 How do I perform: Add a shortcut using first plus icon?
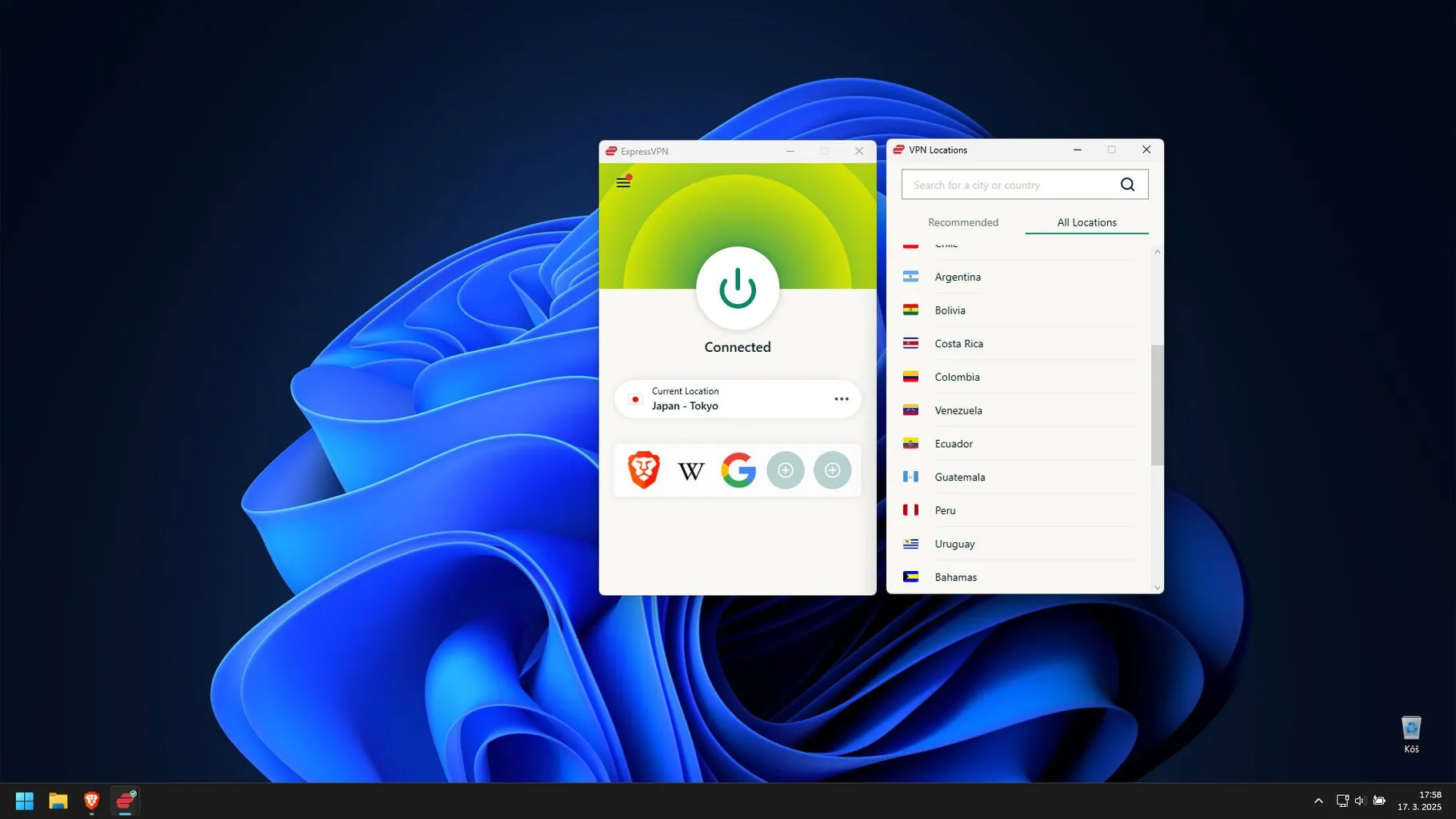click(x=785, y=470)
